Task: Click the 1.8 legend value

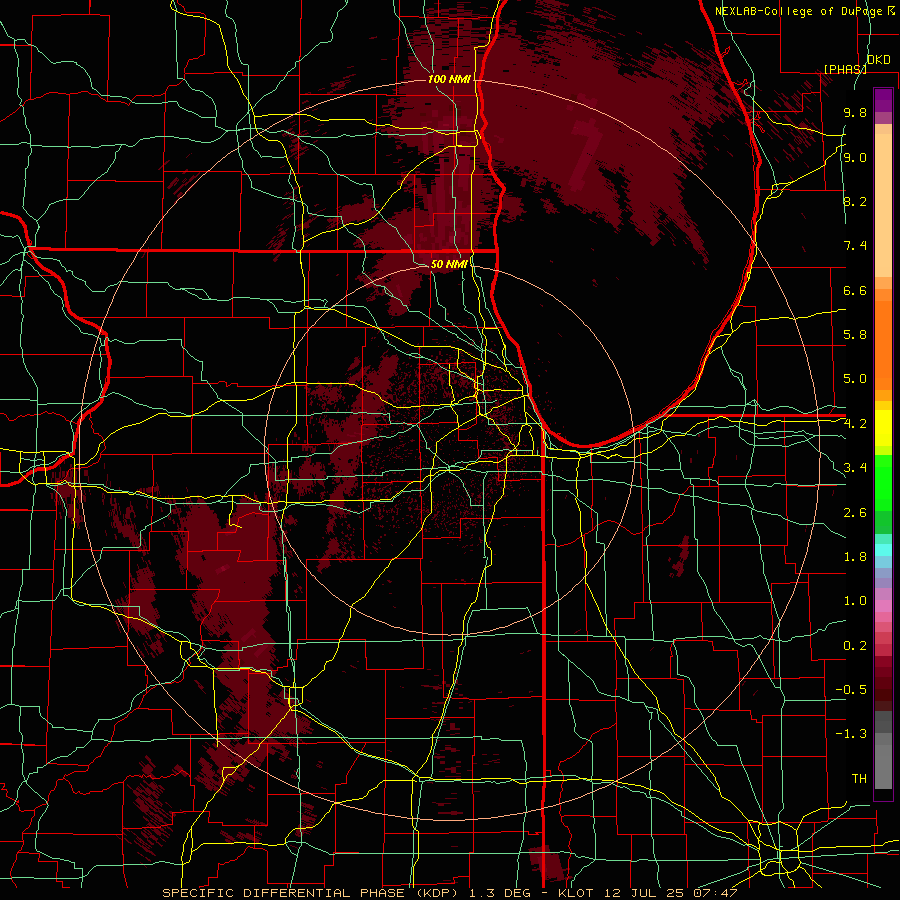Action: tap(855, 557)
